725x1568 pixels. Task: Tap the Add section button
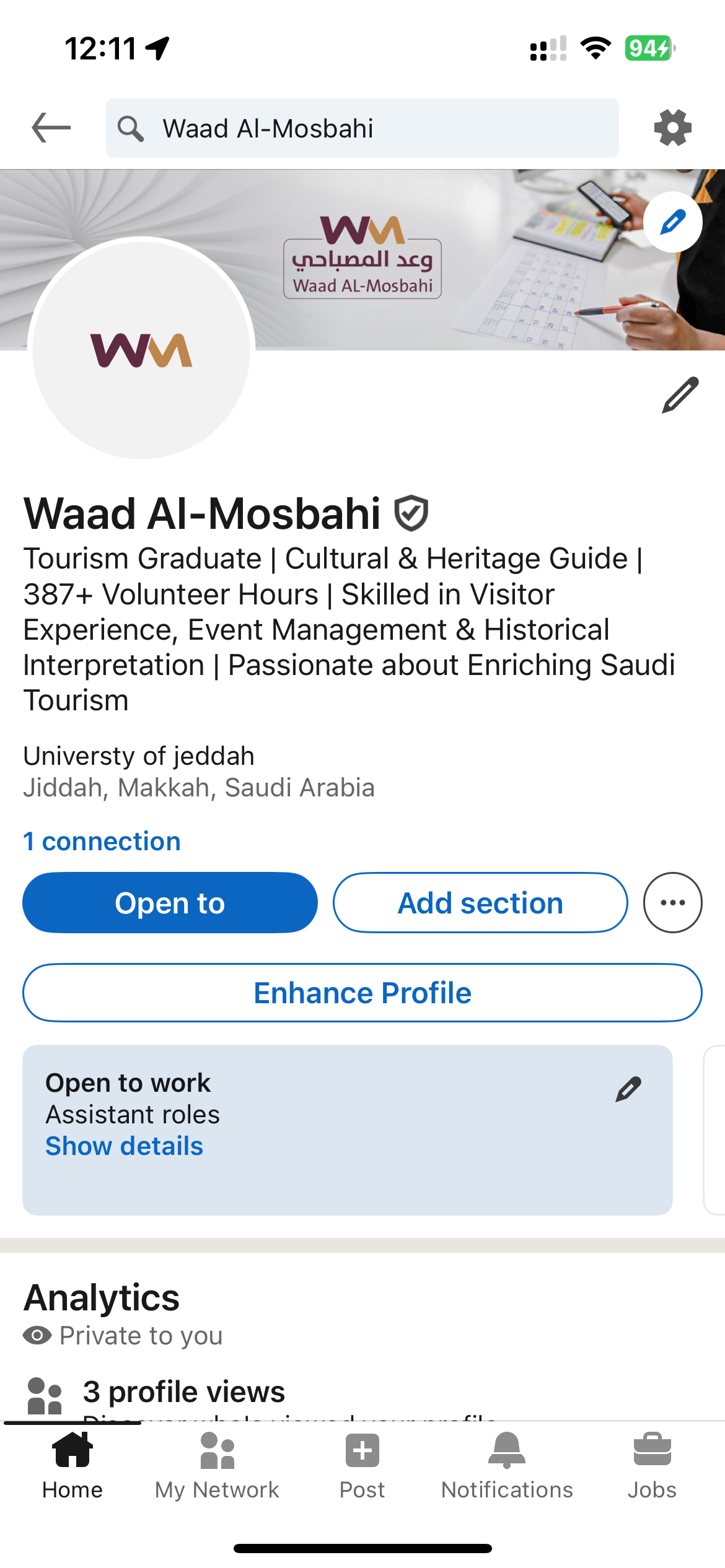coord(480,902)
